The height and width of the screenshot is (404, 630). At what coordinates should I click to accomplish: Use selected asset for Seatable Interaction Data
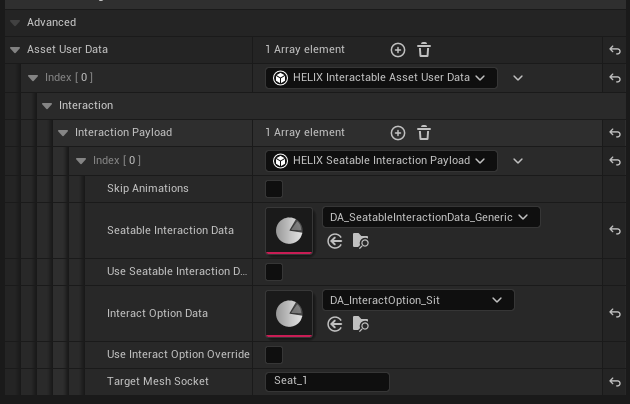pyautogui.click(x=335, y=241)
